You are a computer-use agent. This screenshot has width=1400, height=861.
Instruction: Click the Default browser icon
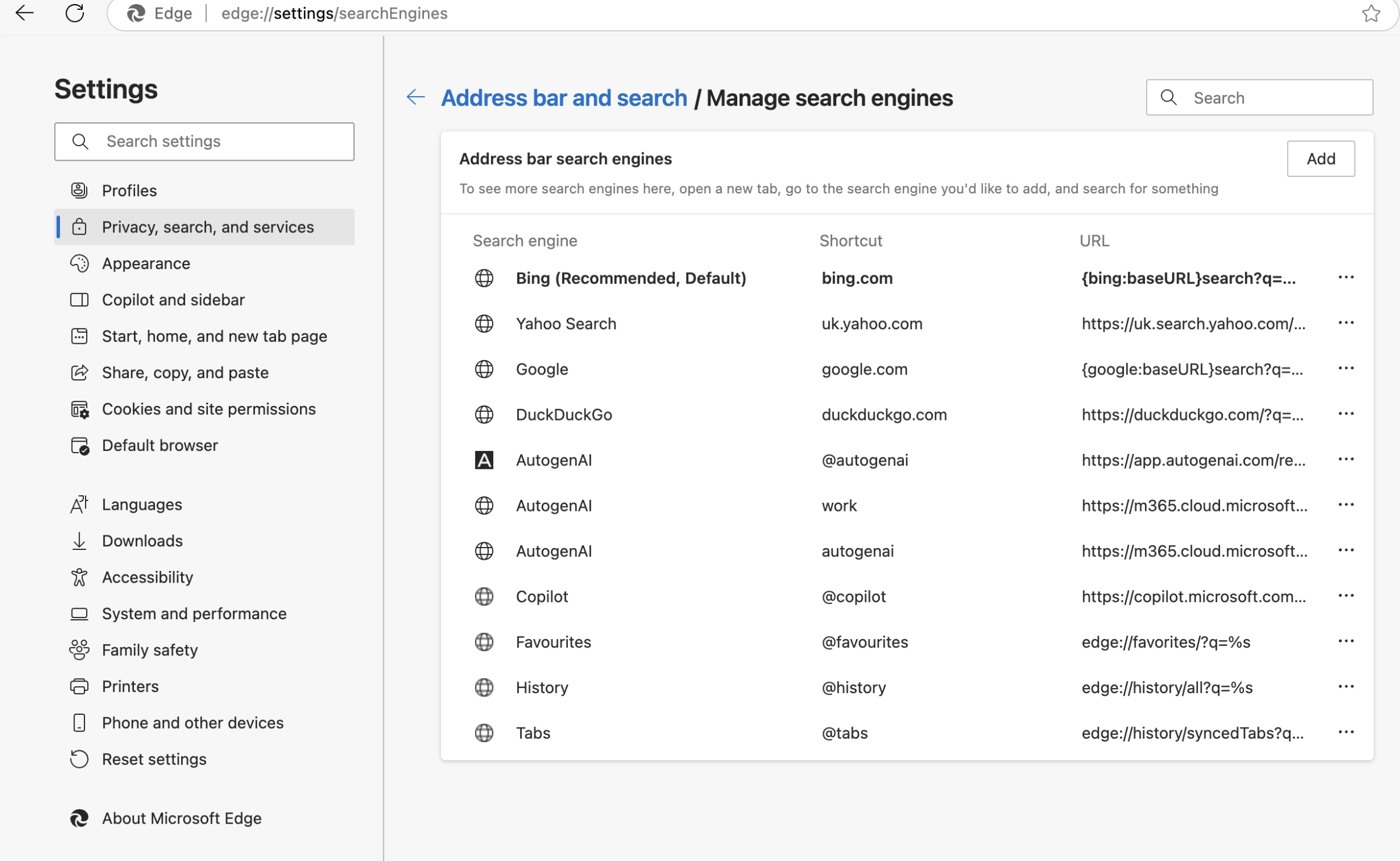[x=80, y=446]
